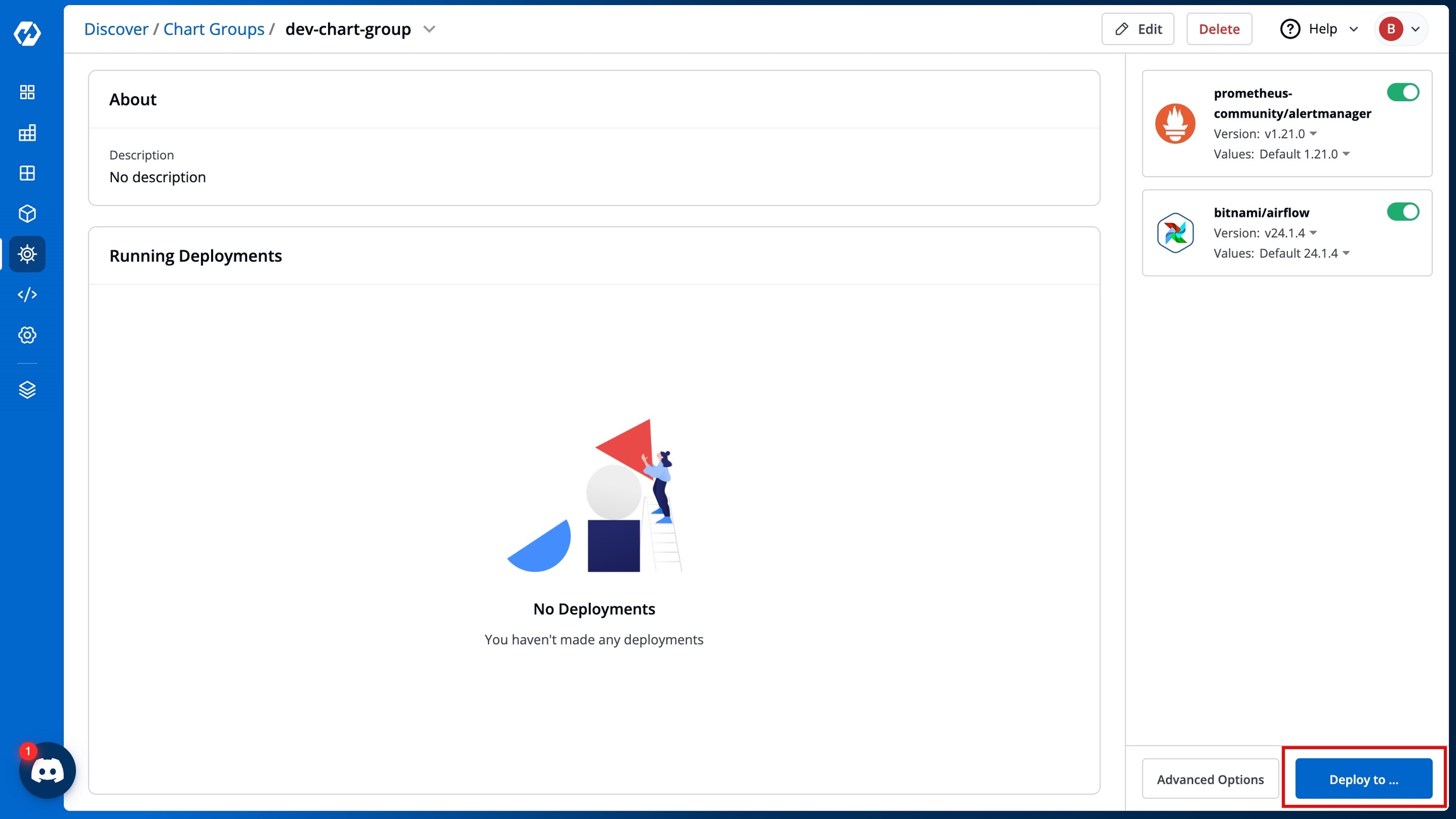Click the Edit pencil button
Screen dimensions: 1456x819
[1137, 29]
